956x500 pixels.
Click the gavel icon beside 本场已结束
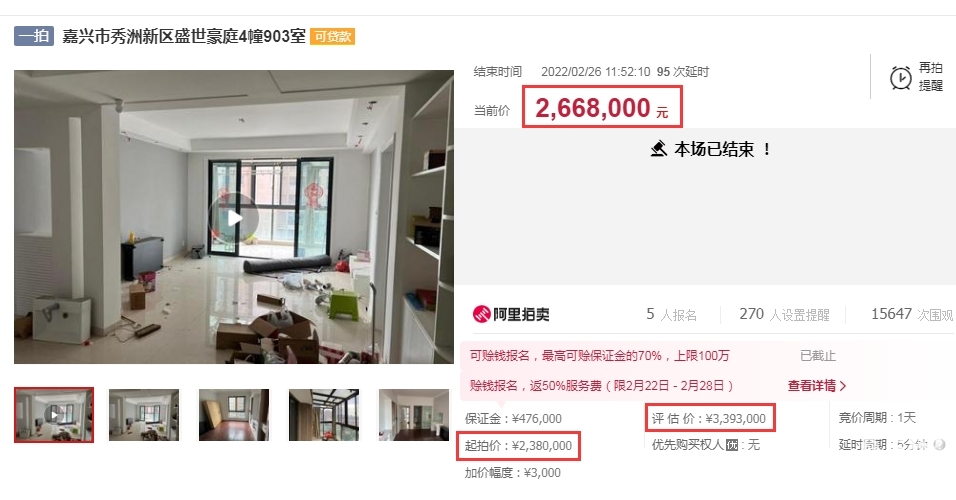(x=658, y=149)
